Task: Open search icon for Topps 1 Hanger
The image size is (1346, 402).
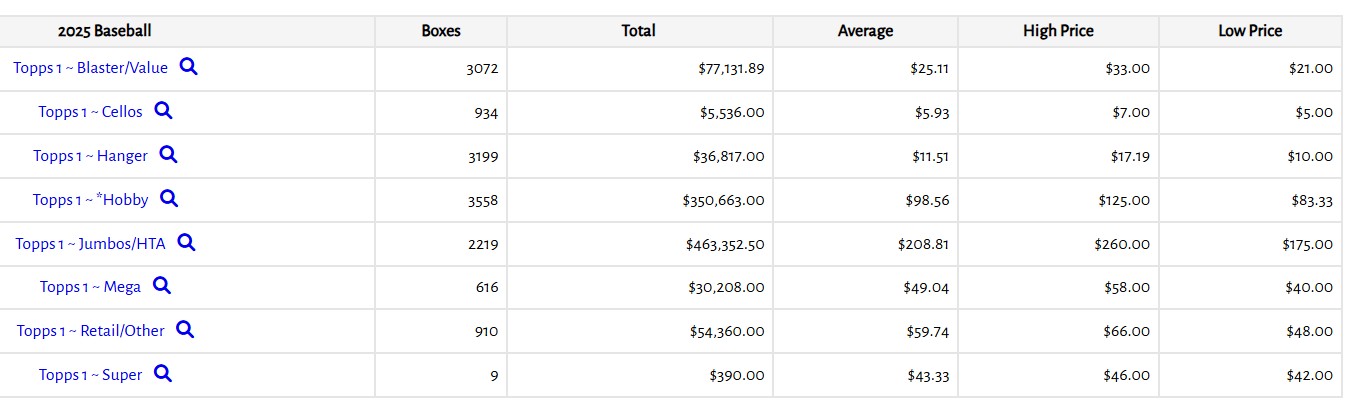Action: 168,155
